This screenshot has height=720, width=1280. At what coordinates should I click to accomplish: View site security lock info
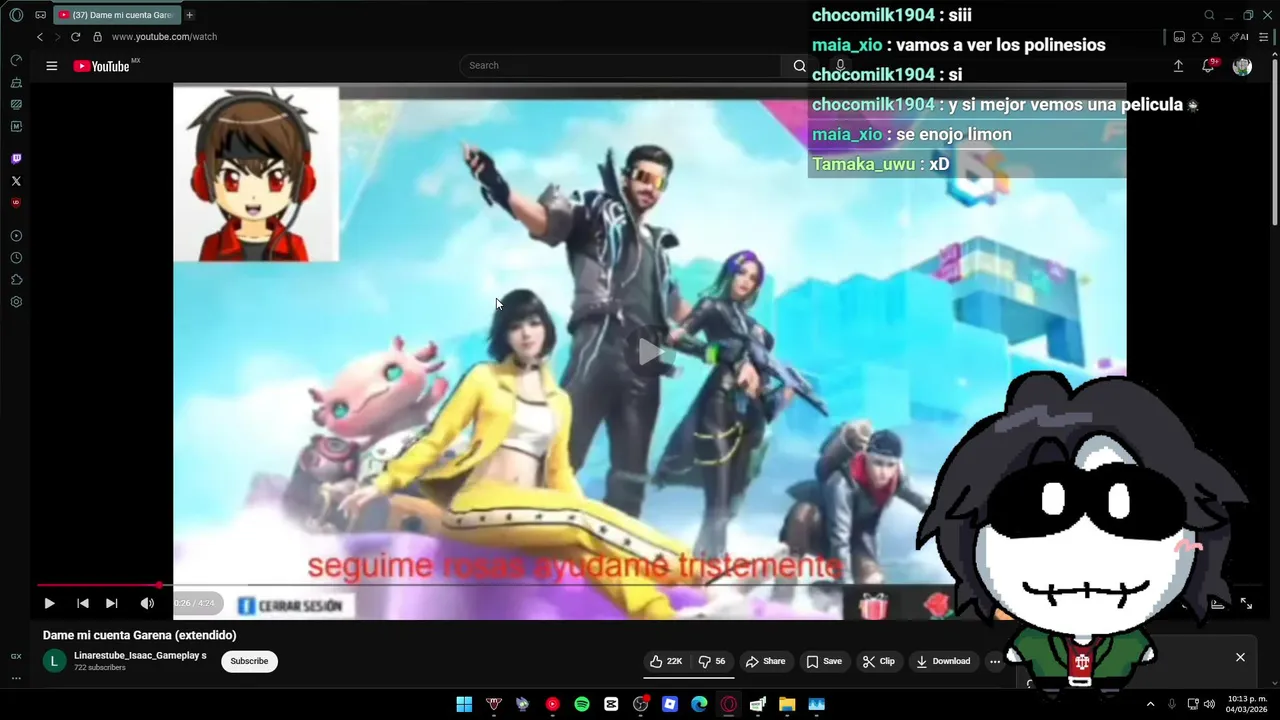click(x=97, y=37)
